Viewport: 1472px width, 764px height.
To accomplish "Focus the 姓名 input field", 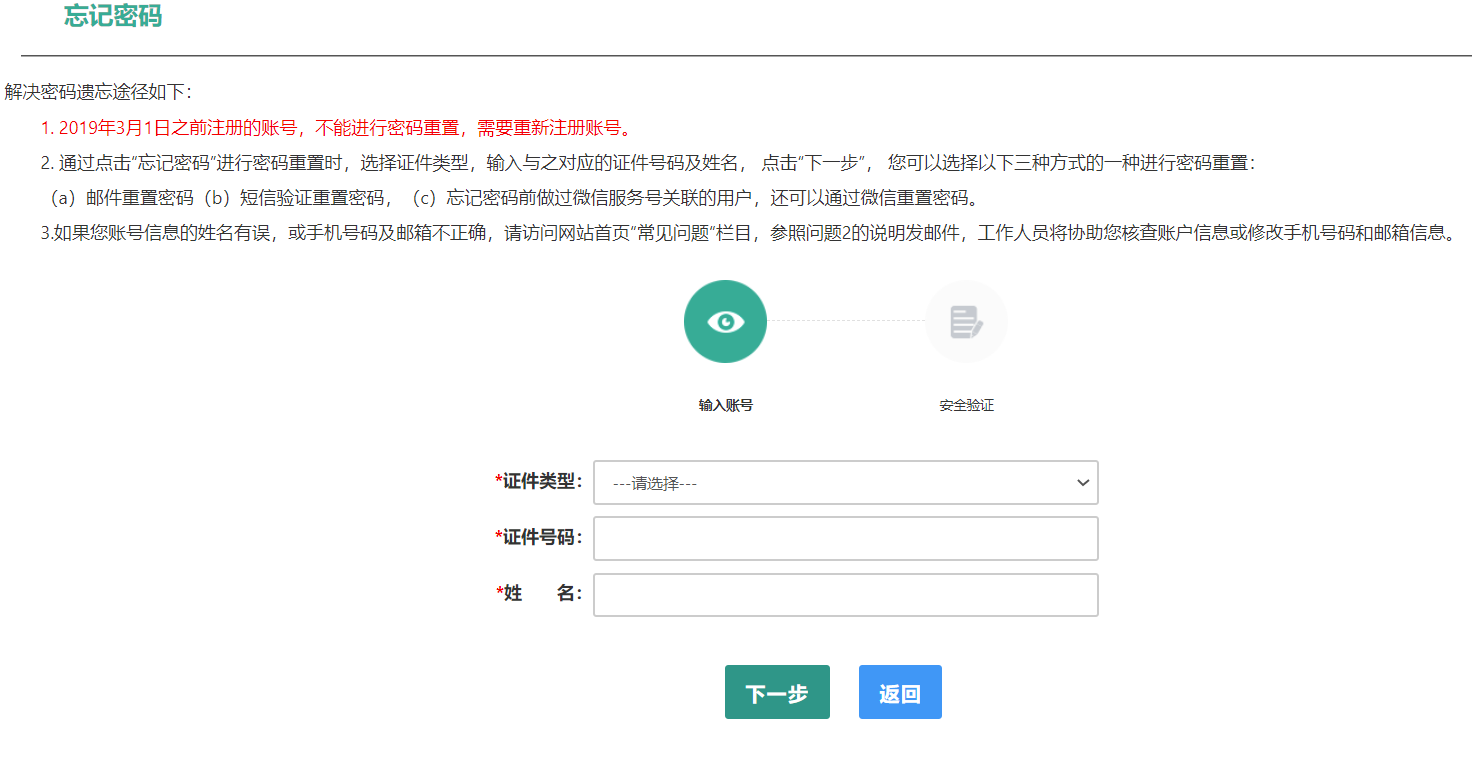I will [x=845, y=595].
